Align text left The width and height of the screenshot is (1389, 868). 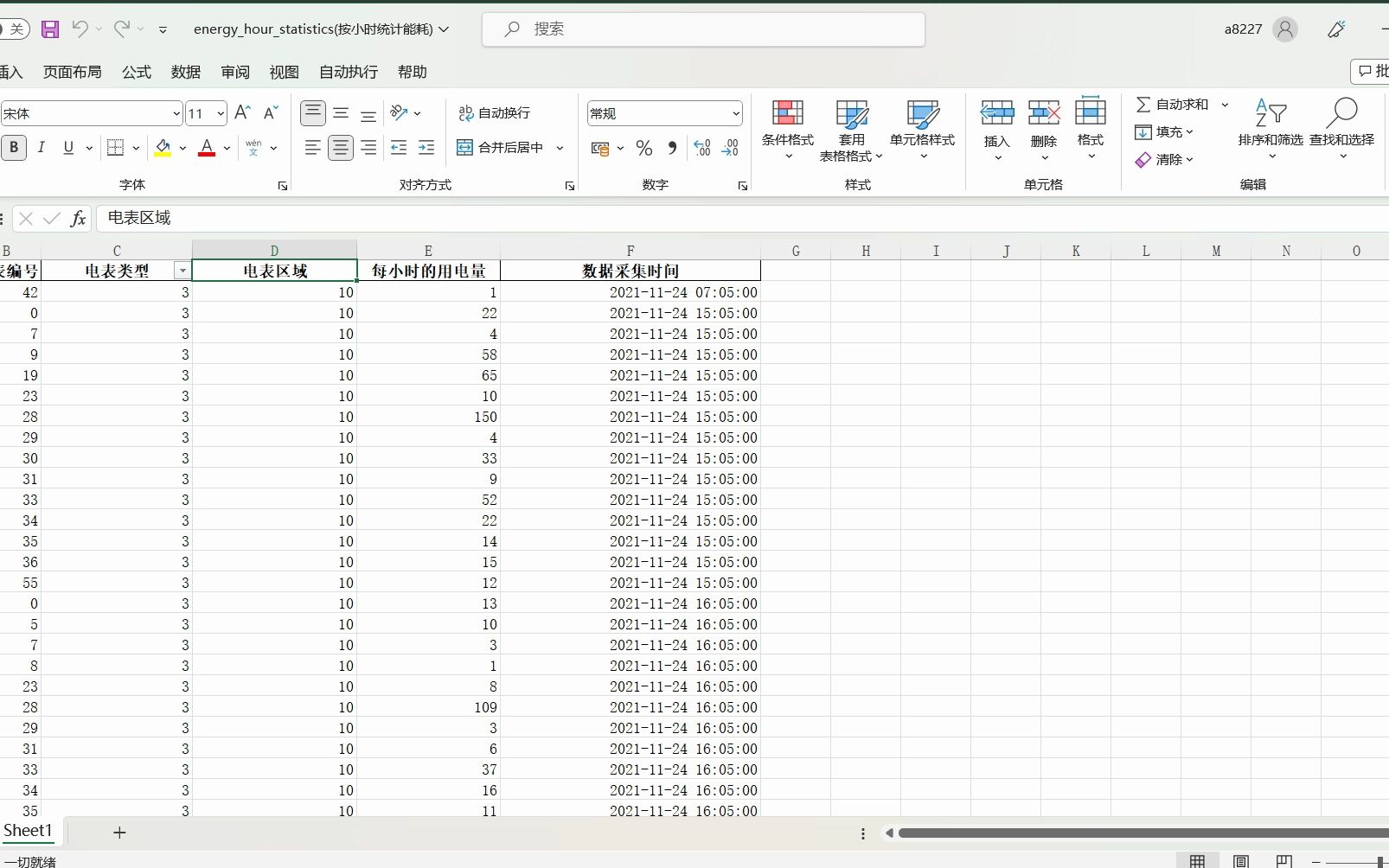313,148
